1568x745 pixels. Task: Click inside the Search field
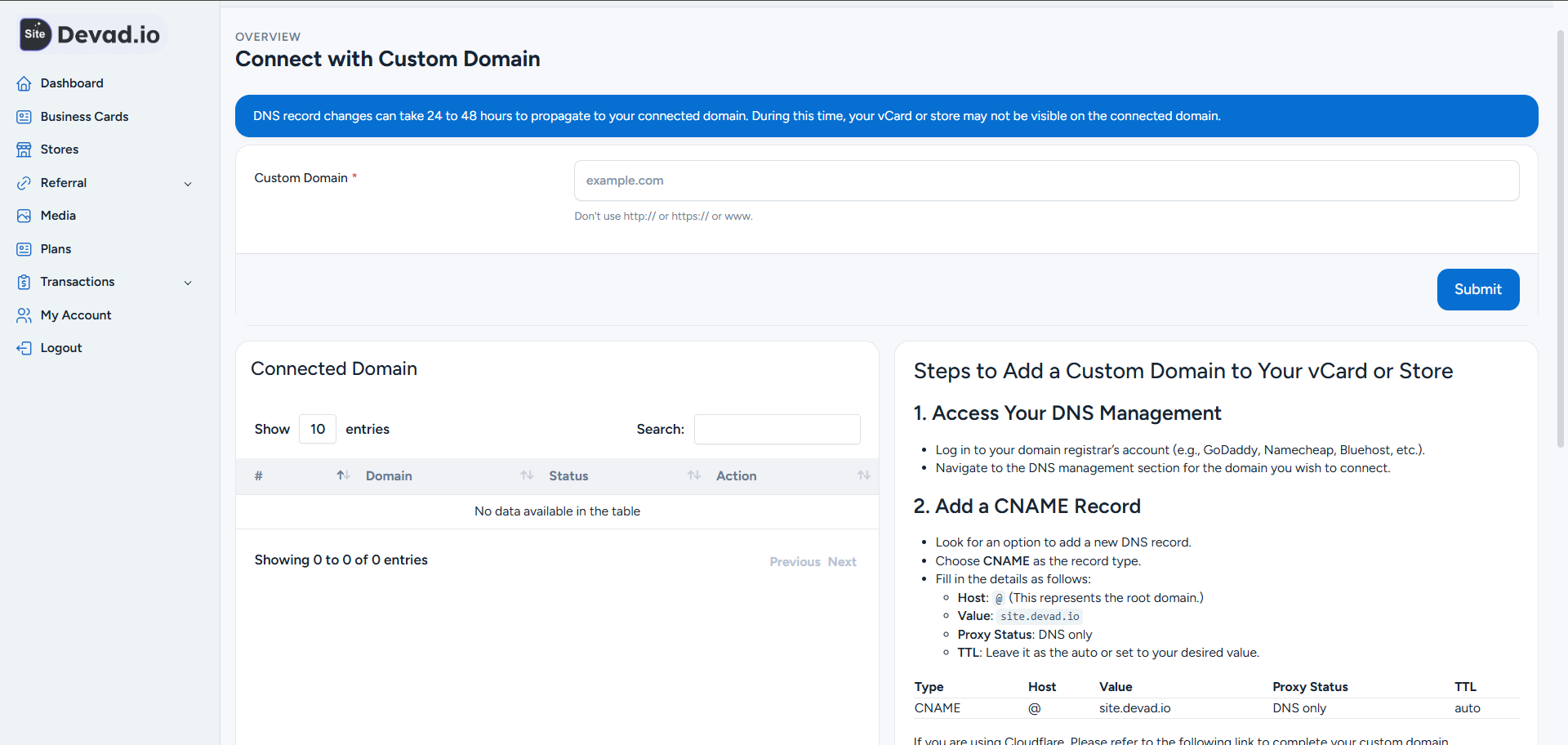click(x=777, y=429)
